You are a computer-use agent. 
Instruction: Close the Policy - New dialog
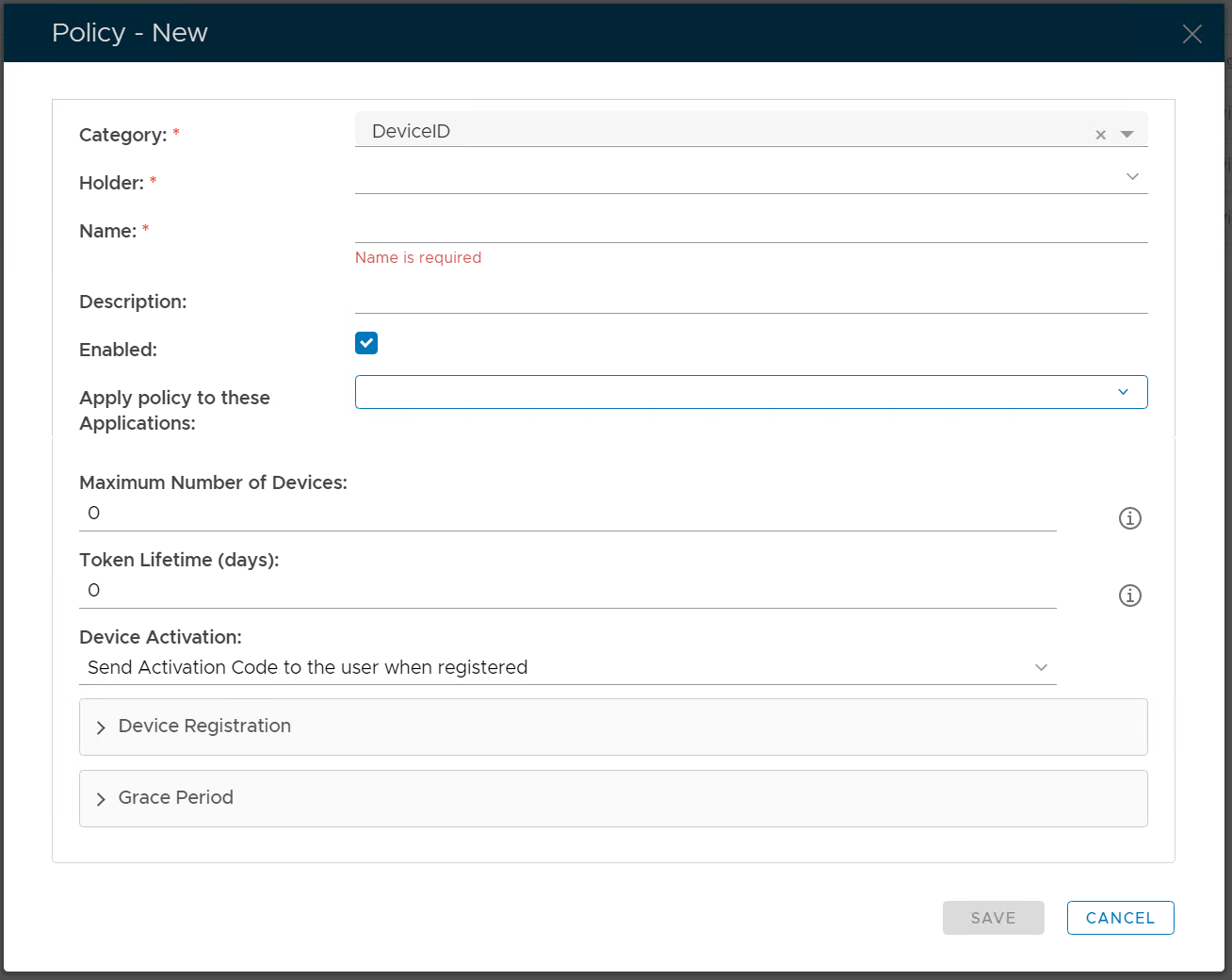pyautogui.click(x=1191, y=34)
